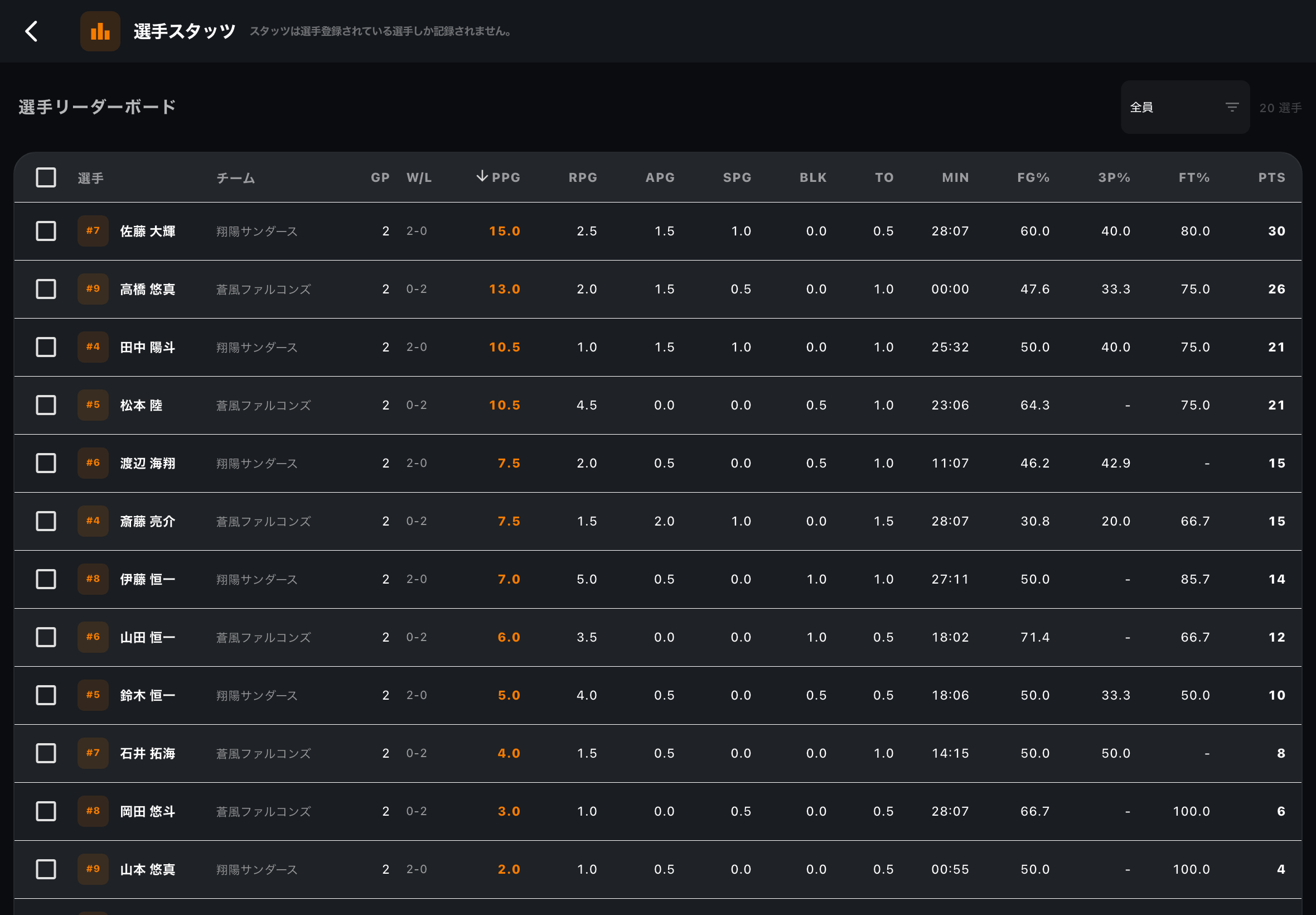Click the 岡田 悠斗 player row

point(657,811)
